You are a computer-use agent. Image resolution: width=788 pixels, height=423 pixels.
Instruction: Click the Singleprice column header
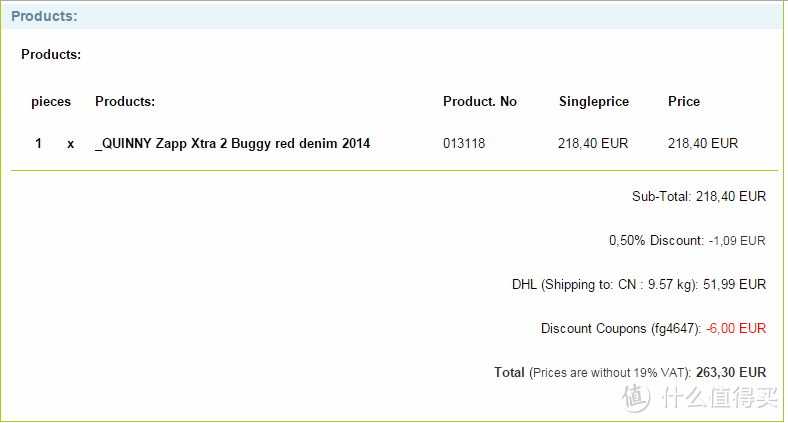click(594, 101)
